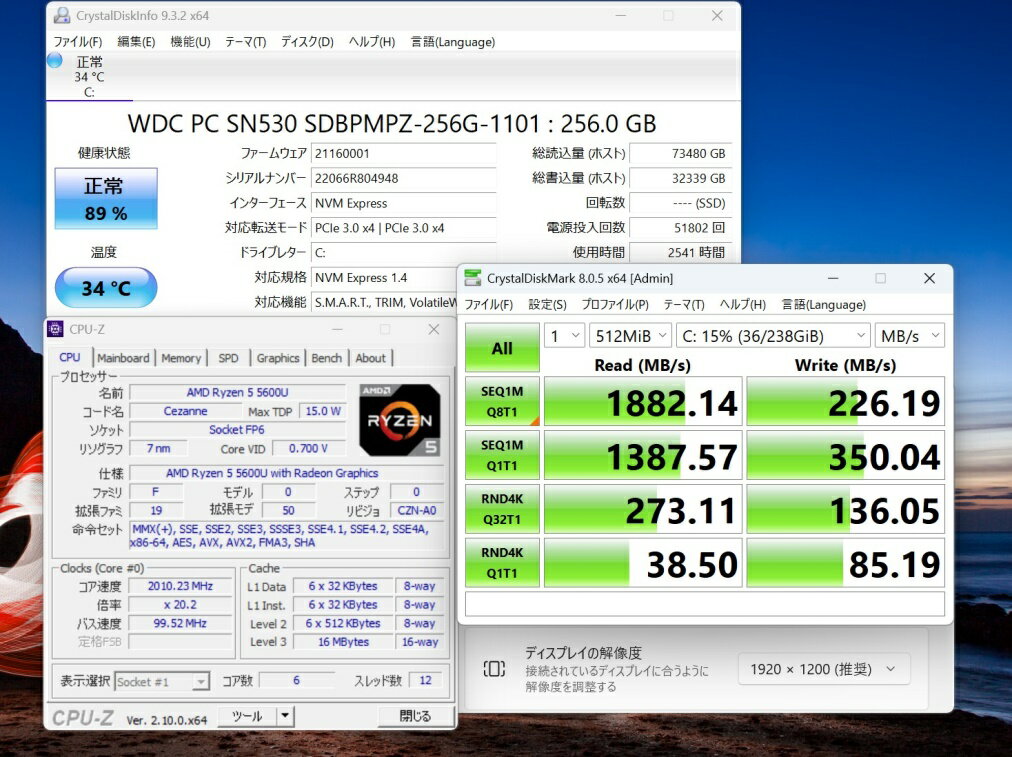Expand the 512MiB test size dropdown

click(630, 336)
